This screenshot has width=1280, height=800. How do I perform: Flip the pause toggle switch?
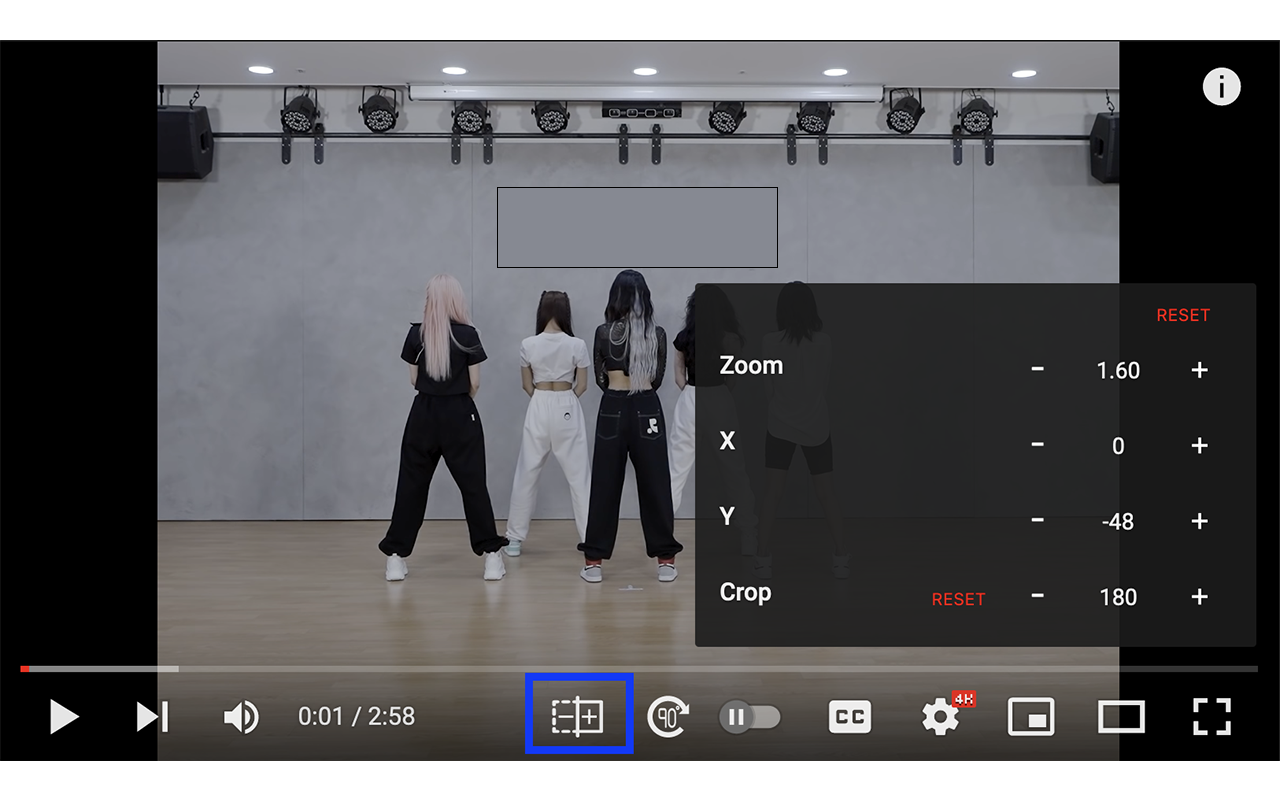(751, 716)
